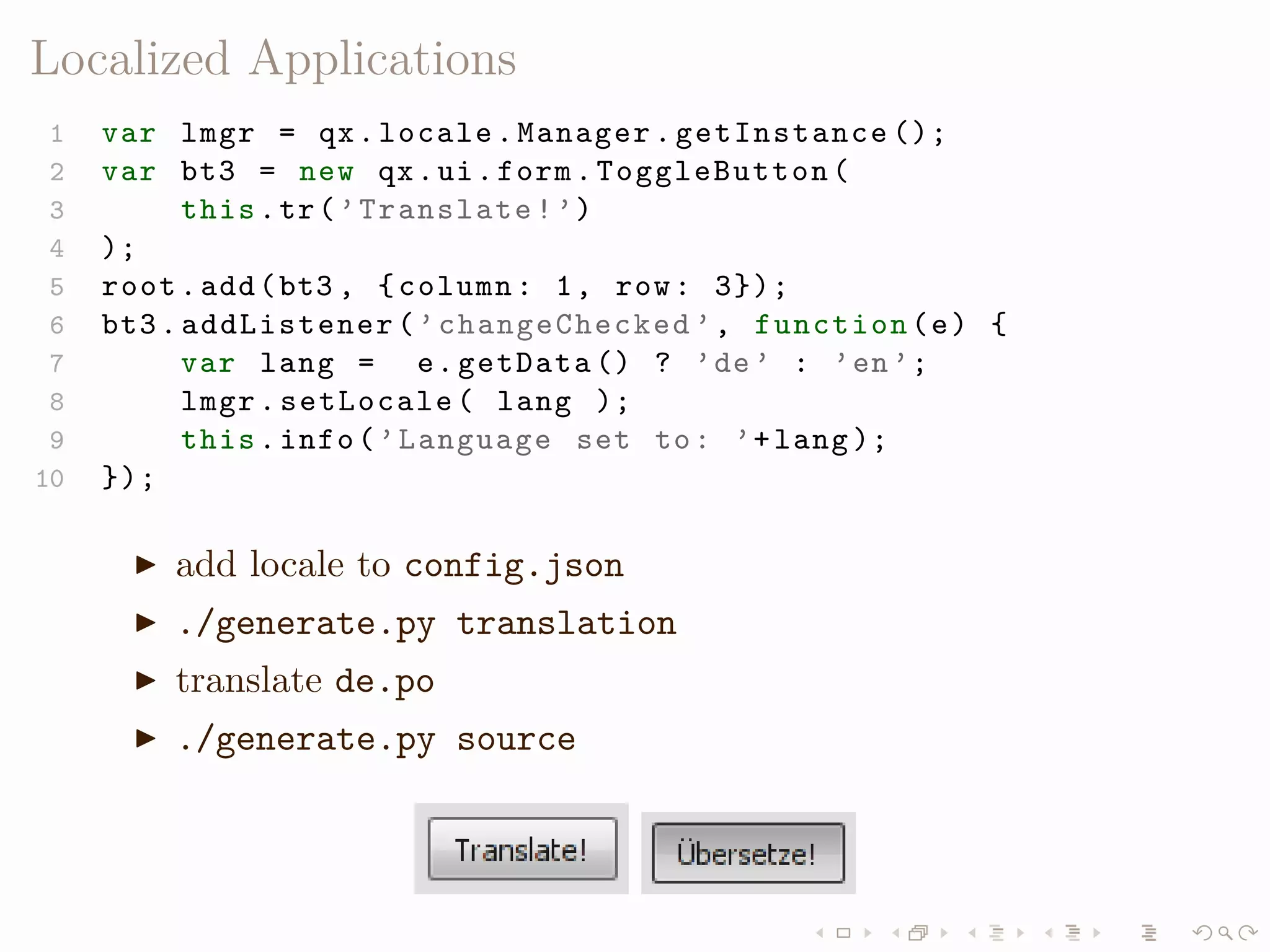Go to next section arrow
This screenshot has height=952, width=1270.
click(1097, 933)
